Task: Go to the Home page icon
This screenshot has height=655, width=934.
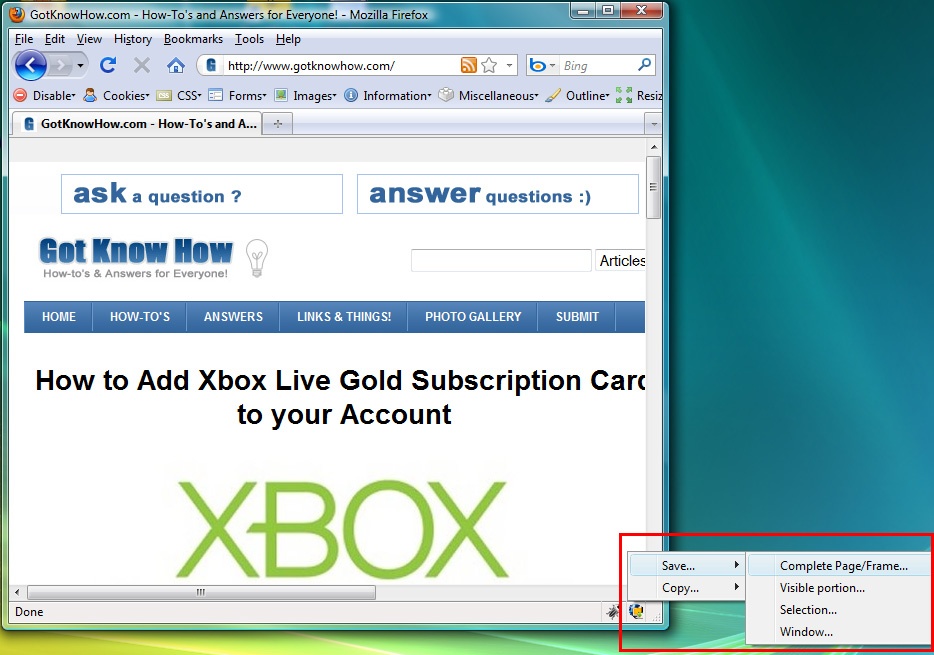Action: (x=176, y=65)
